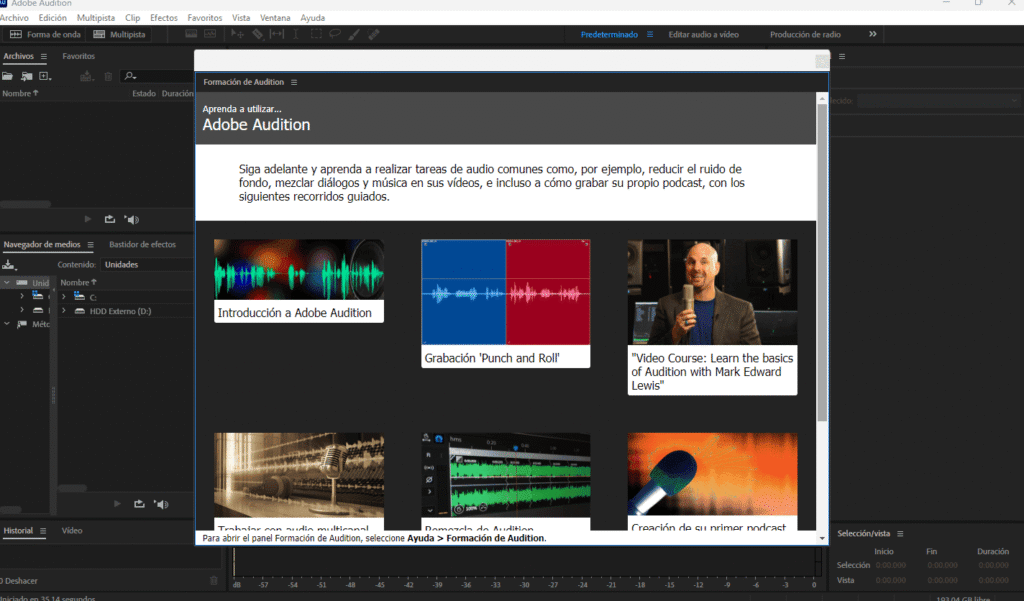Select the Paintbrush Selection tool

click(x=354, y=34)
